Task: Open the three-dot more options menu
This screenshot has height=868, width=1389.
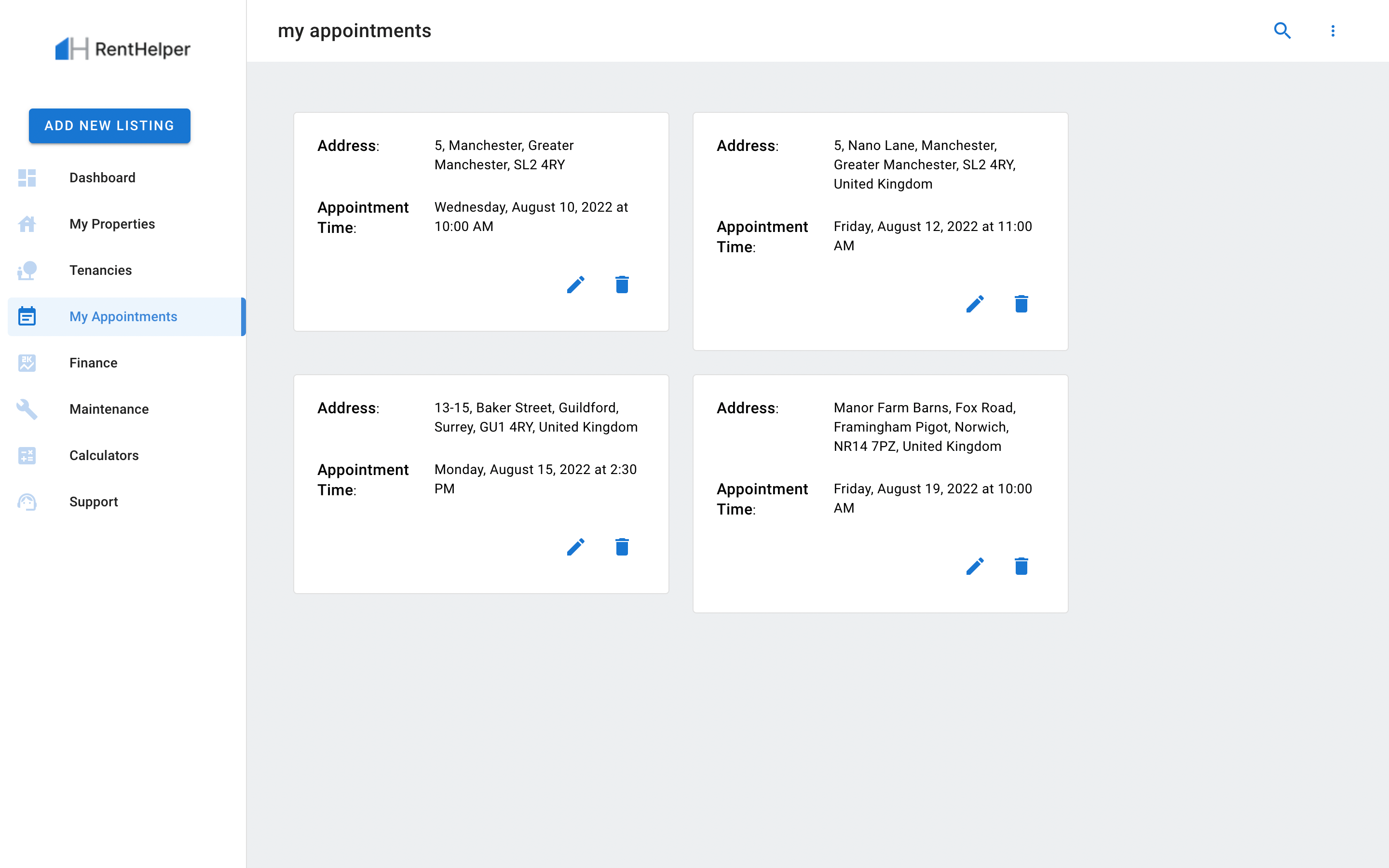Action: [x=1333, y=31]
